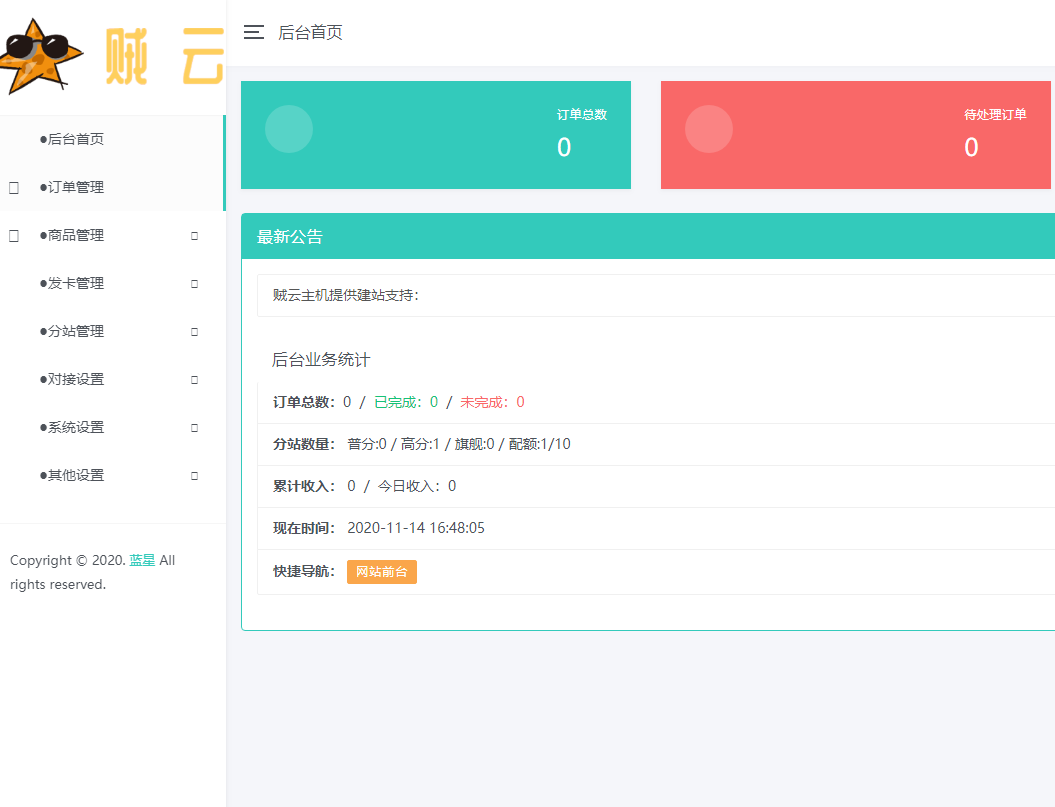The width and height of the screenshot is (1055, 807).
Task: Click the sunglasses star logo
Action: [42, 55]
